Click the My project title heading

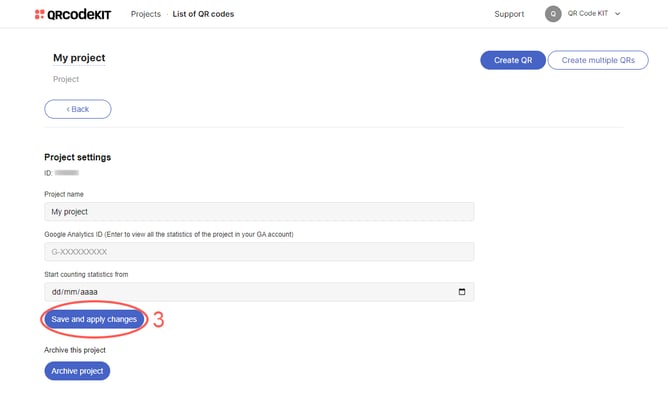(79, 58)
